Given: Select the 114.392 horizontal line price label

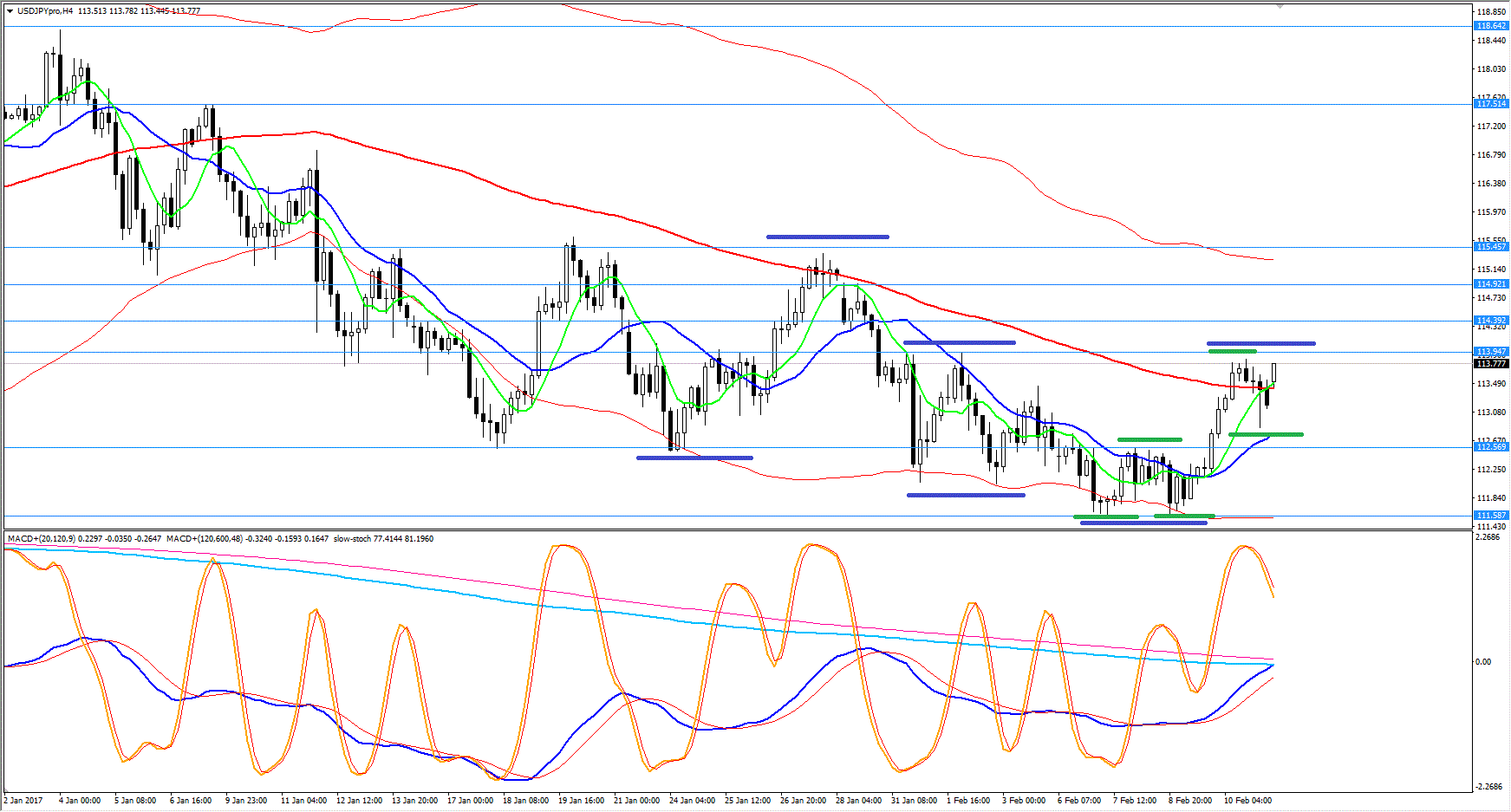Looking at the screenshot, I should [1491, 321].
